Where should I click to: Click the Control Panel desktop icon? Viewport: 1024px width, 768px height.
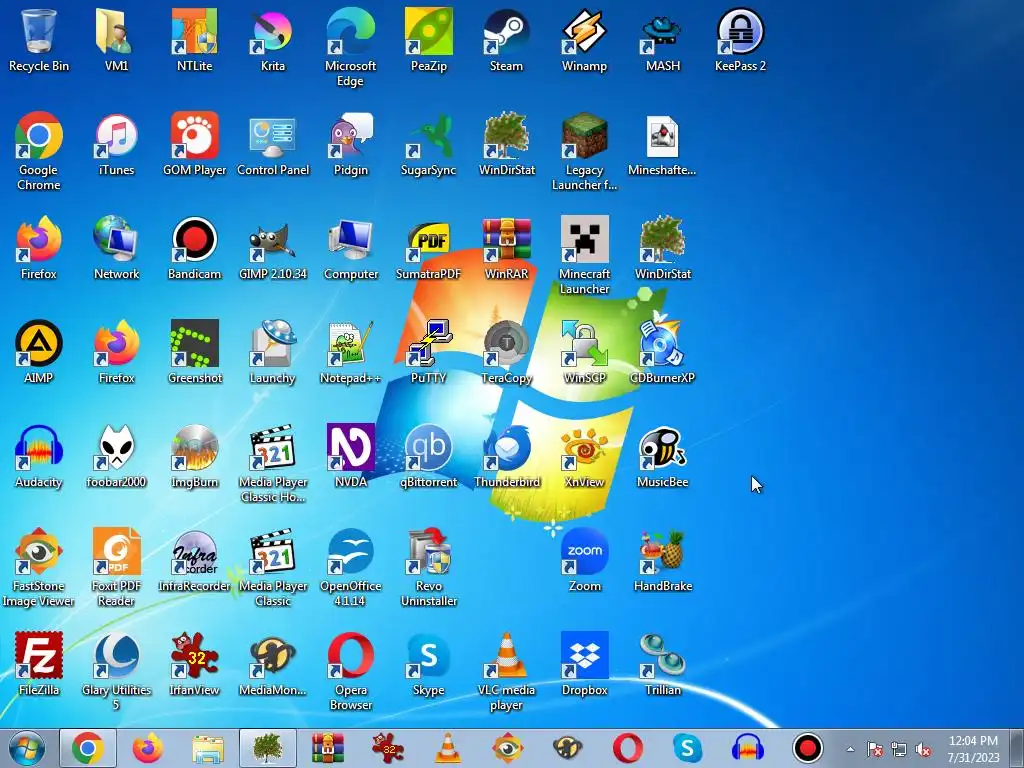[x=272, y=145]
